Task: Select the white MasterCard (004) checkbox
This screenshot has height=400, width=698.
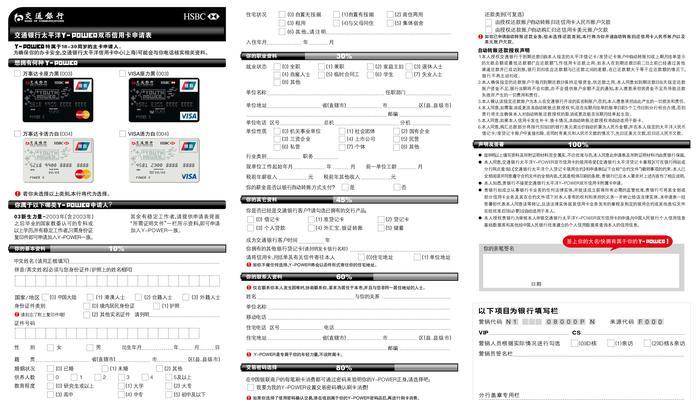Action: click(x=17, y=133)
